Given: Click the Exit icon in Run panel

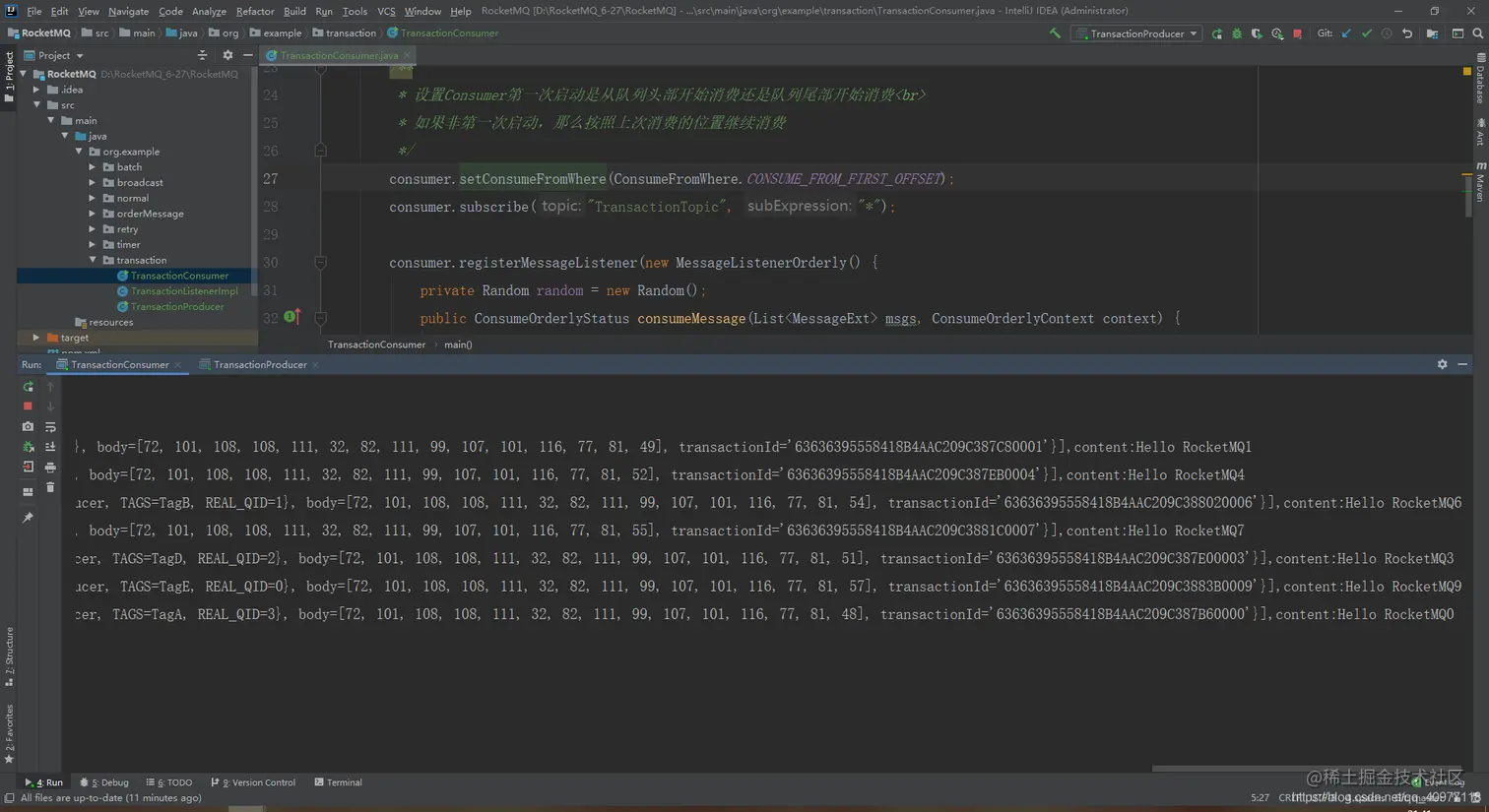Looking at the screenshot, I should 28,468.
